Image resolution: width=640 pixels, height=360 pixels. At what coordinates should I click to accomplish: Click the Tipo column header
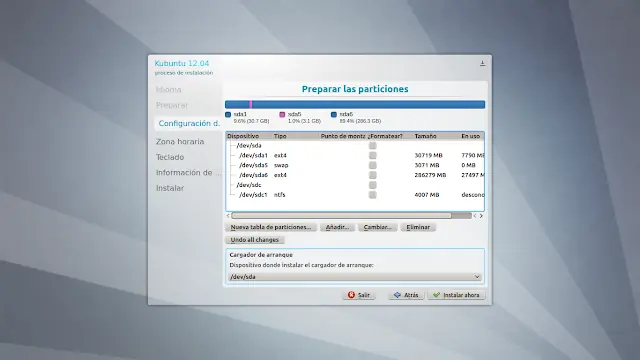pos(296,136)
